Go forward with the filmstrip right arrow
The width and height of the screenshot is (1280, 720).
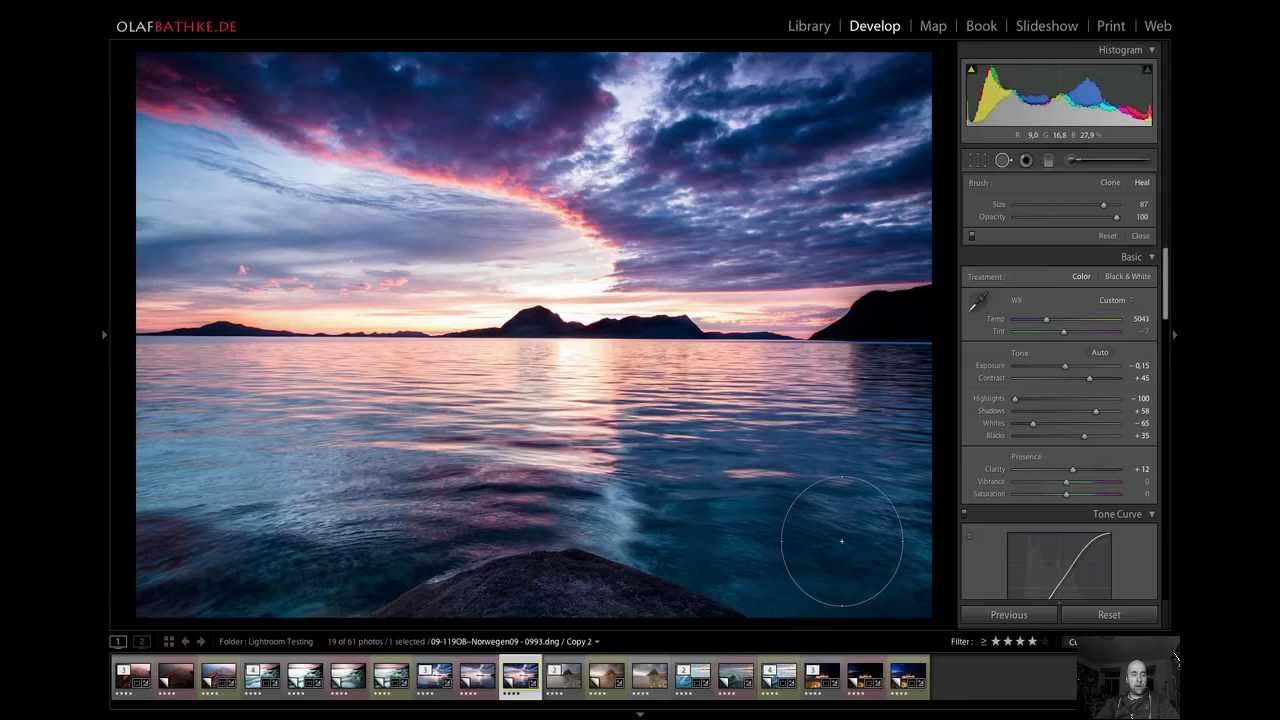[x=201, y=642]
